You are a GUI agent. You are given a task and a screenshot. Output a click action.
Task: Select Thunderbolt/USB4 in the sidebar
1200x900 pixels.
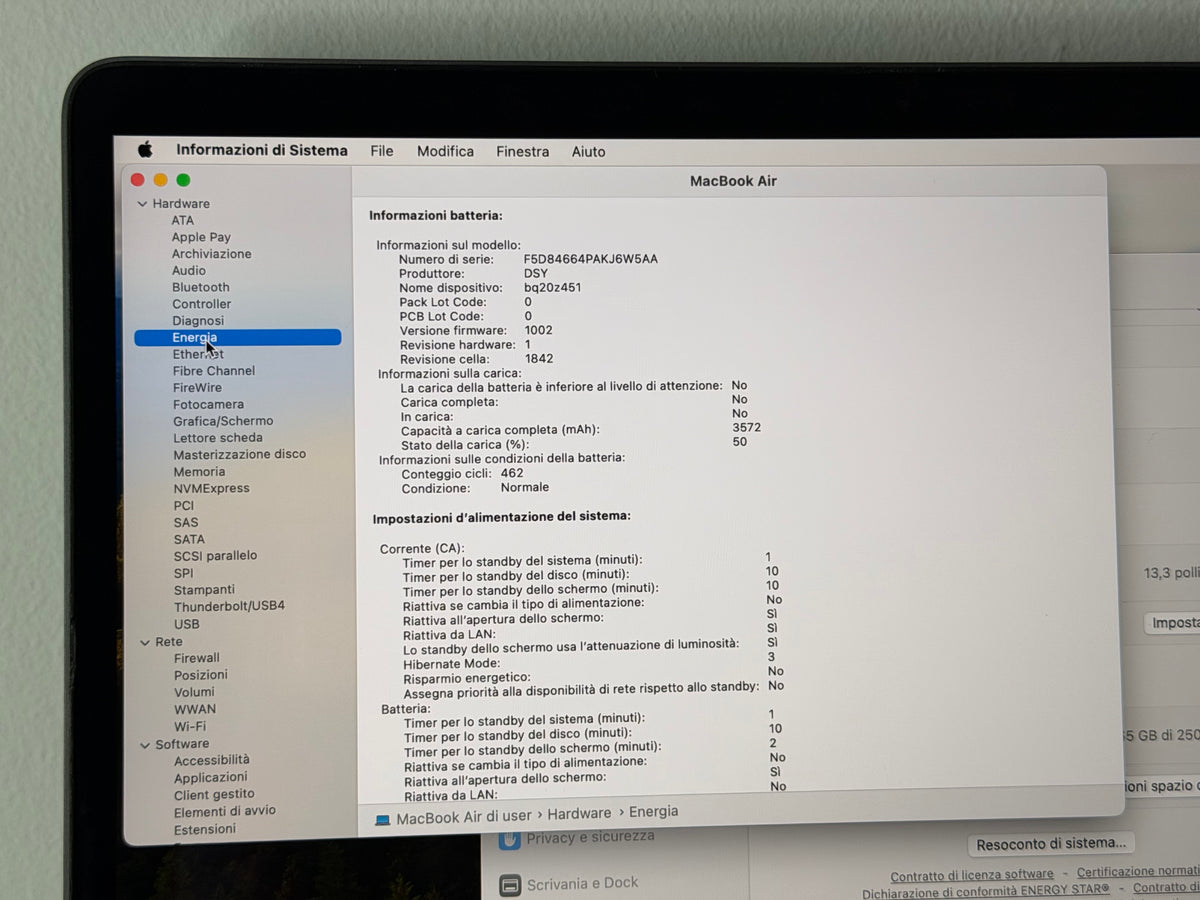[x=230, y=606]
